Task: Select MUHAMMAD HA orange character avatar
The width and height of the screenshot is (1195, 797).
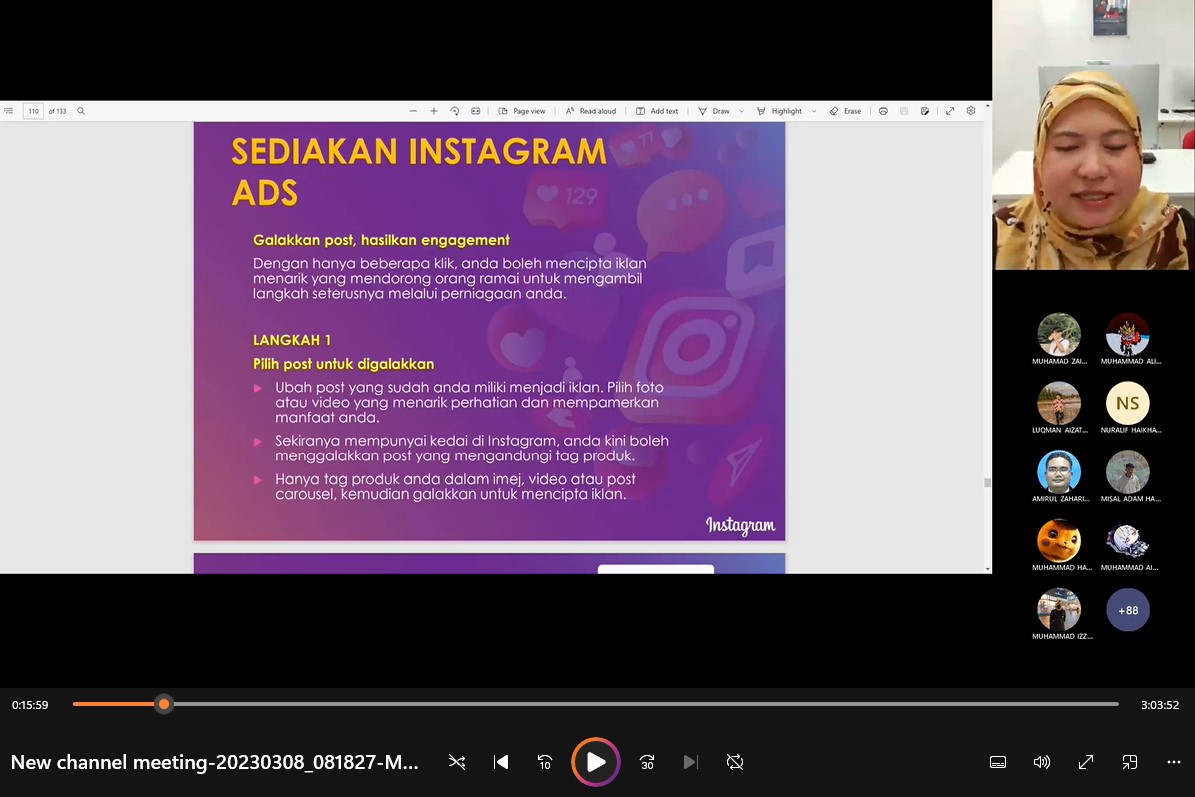Action: point(1059,539)
